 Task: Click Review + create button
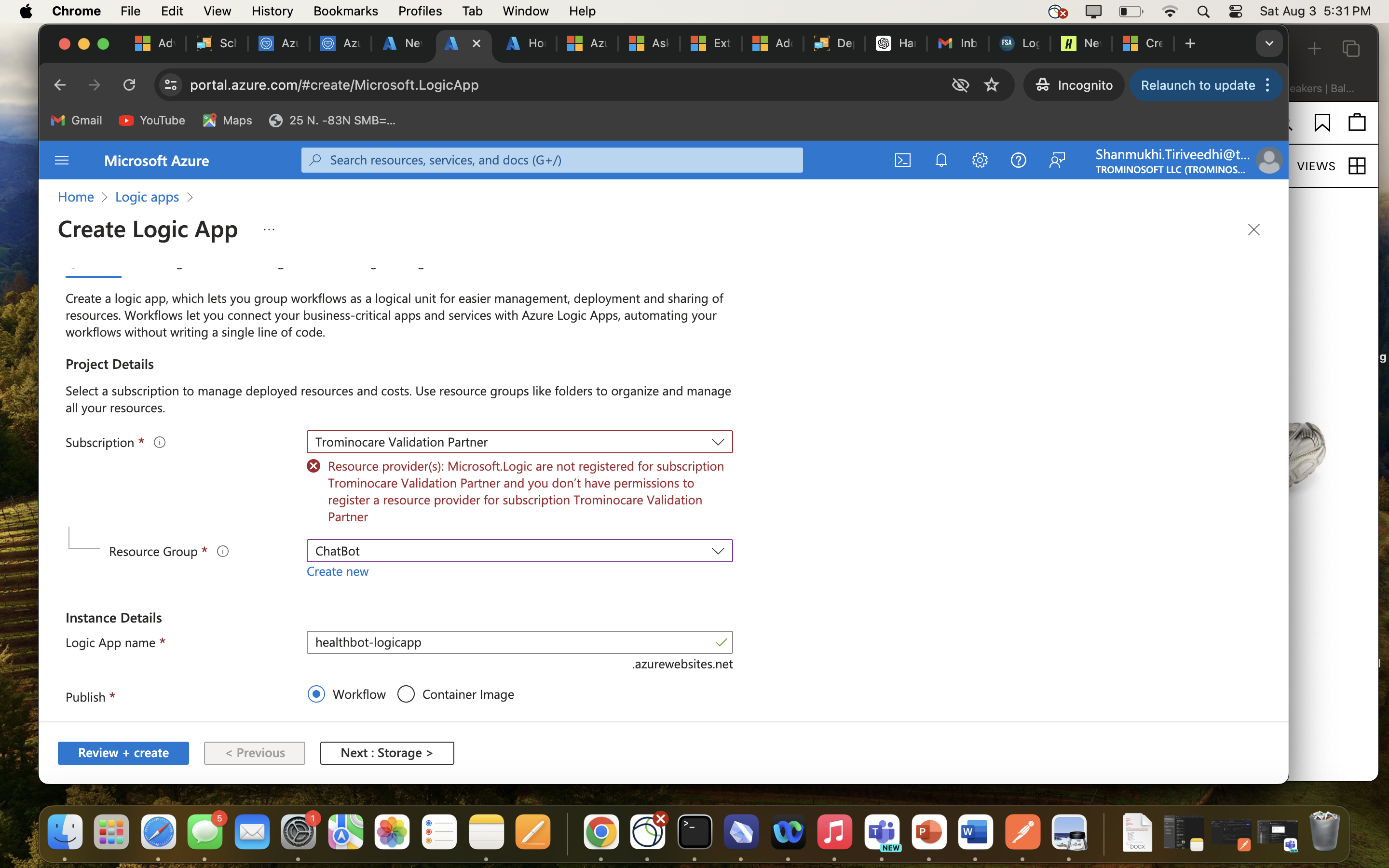(x=123, y=753)
